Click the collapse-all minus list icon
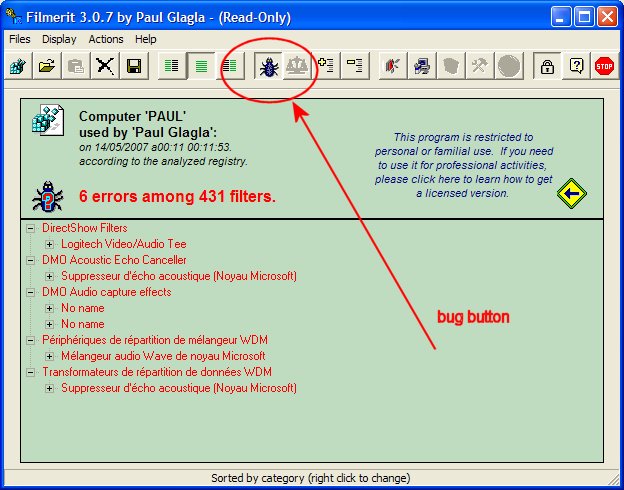 (x=355, y=66)
